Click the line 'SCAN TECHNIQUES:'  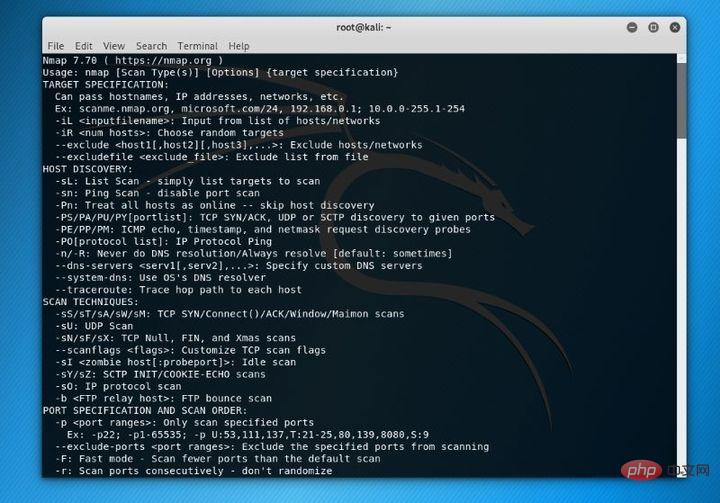coord(90,302)
